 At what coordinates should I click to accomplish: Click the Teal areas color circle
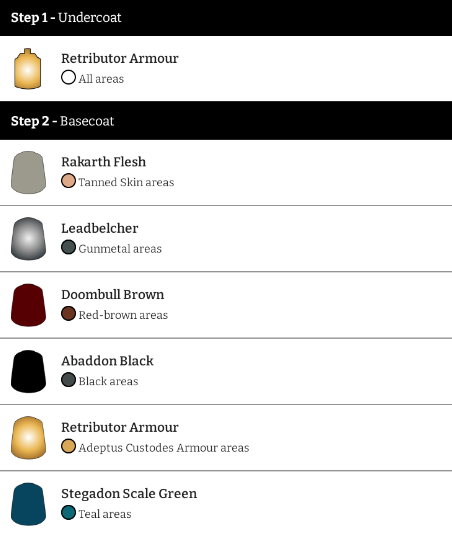pos(68,513)
